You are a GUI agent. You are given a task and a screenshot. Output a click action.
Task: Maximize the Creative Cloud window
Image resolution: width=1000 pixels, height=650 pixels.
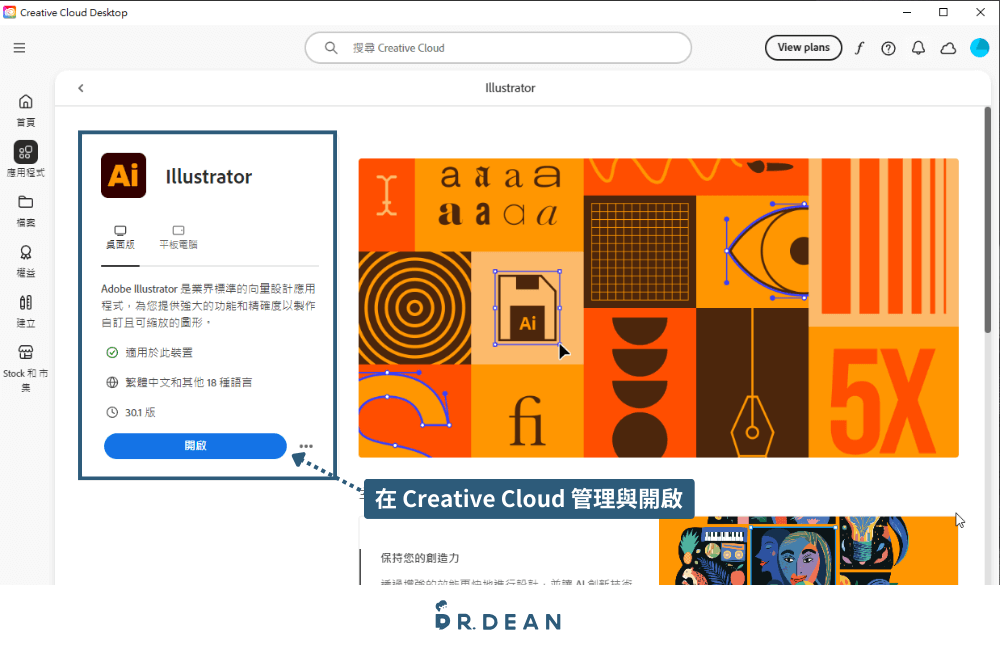[943, 12]
